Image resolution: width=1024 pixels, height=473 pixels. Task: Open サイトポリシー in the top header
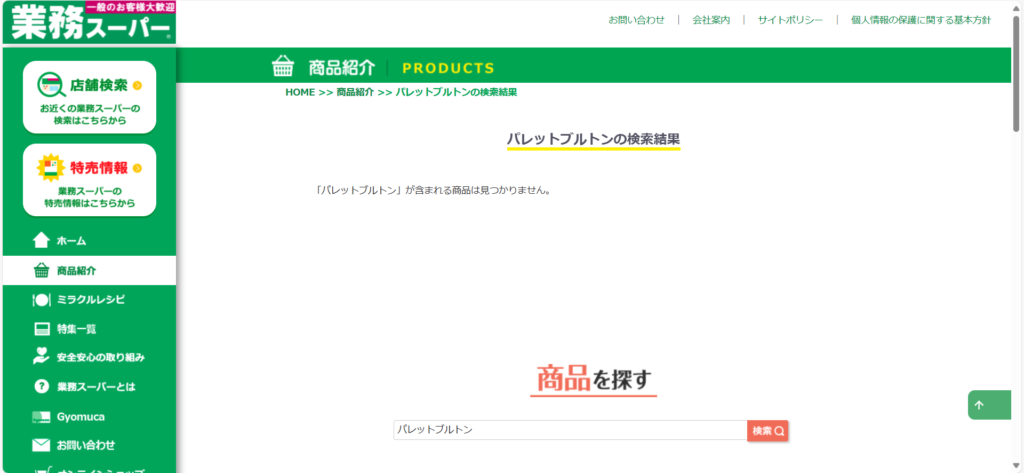790,20
